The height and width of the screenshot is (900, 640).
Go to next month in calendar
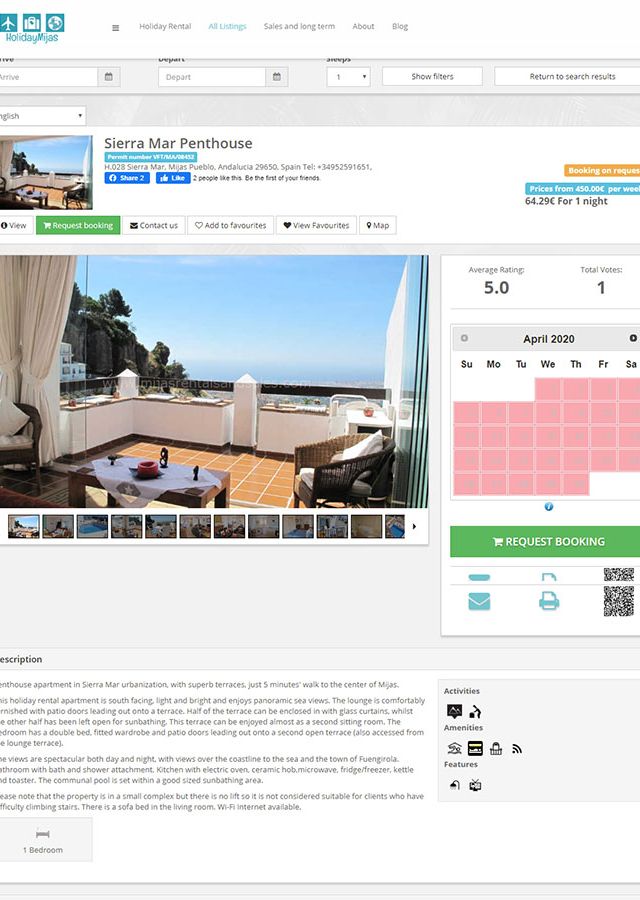pos(633,338)
